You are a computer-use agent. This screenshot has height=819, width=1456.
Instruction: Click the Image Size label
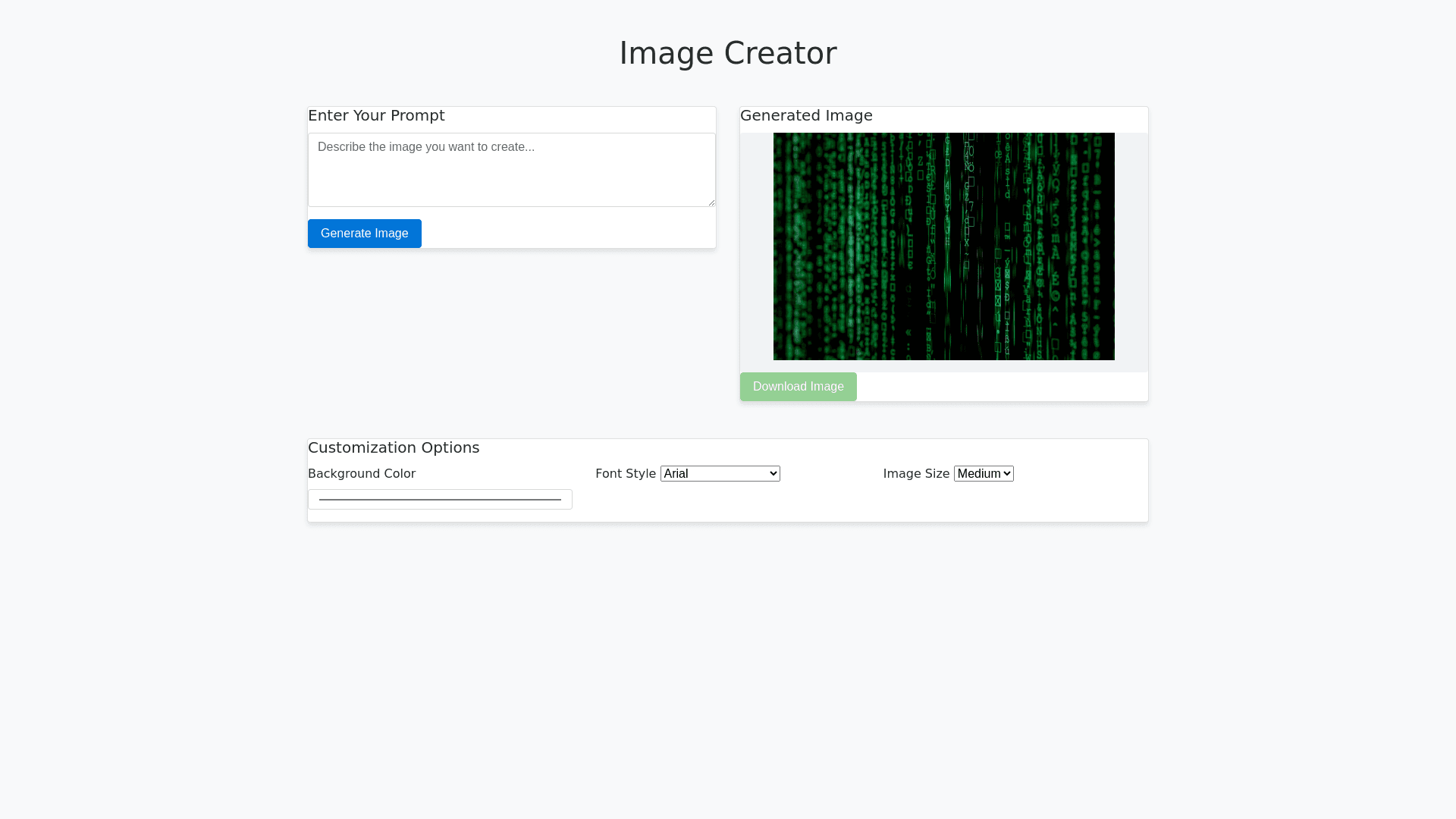pos(916,474)
